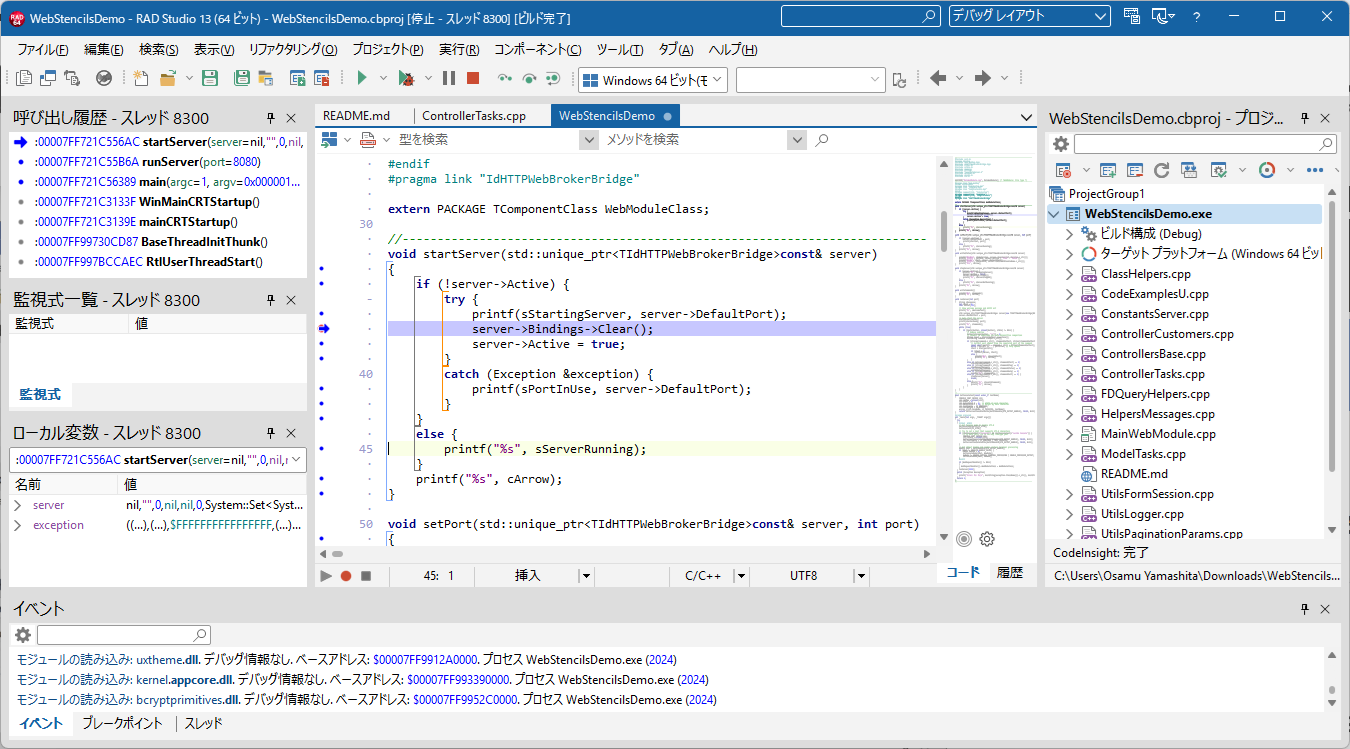Viewport: 1350px width, 749px height.
Task: Click the Add file to project icon
Action: coord(297,78)
